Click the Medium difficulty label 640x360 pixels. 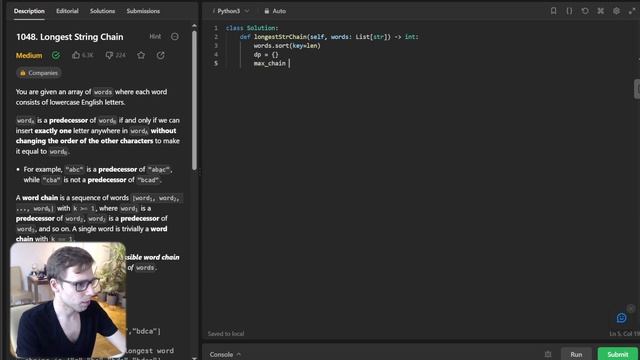[29, 55]
